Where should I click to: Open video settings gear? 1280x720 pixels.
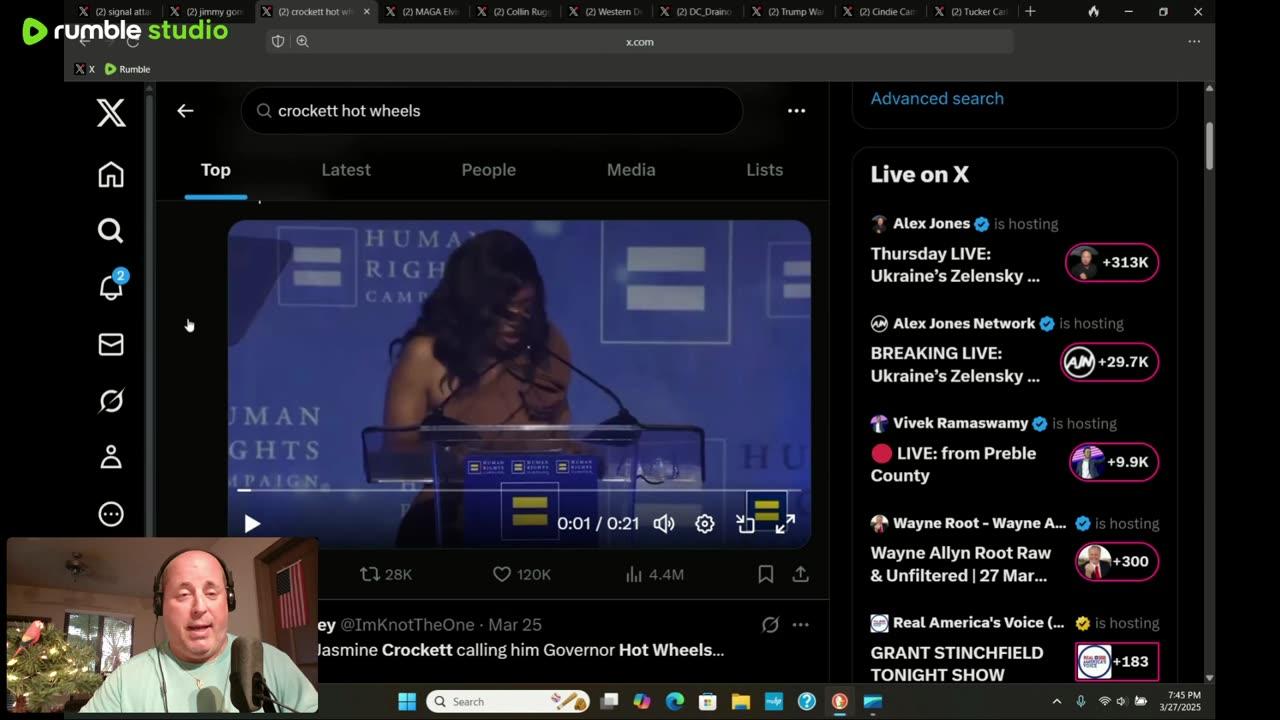(705, 523)
